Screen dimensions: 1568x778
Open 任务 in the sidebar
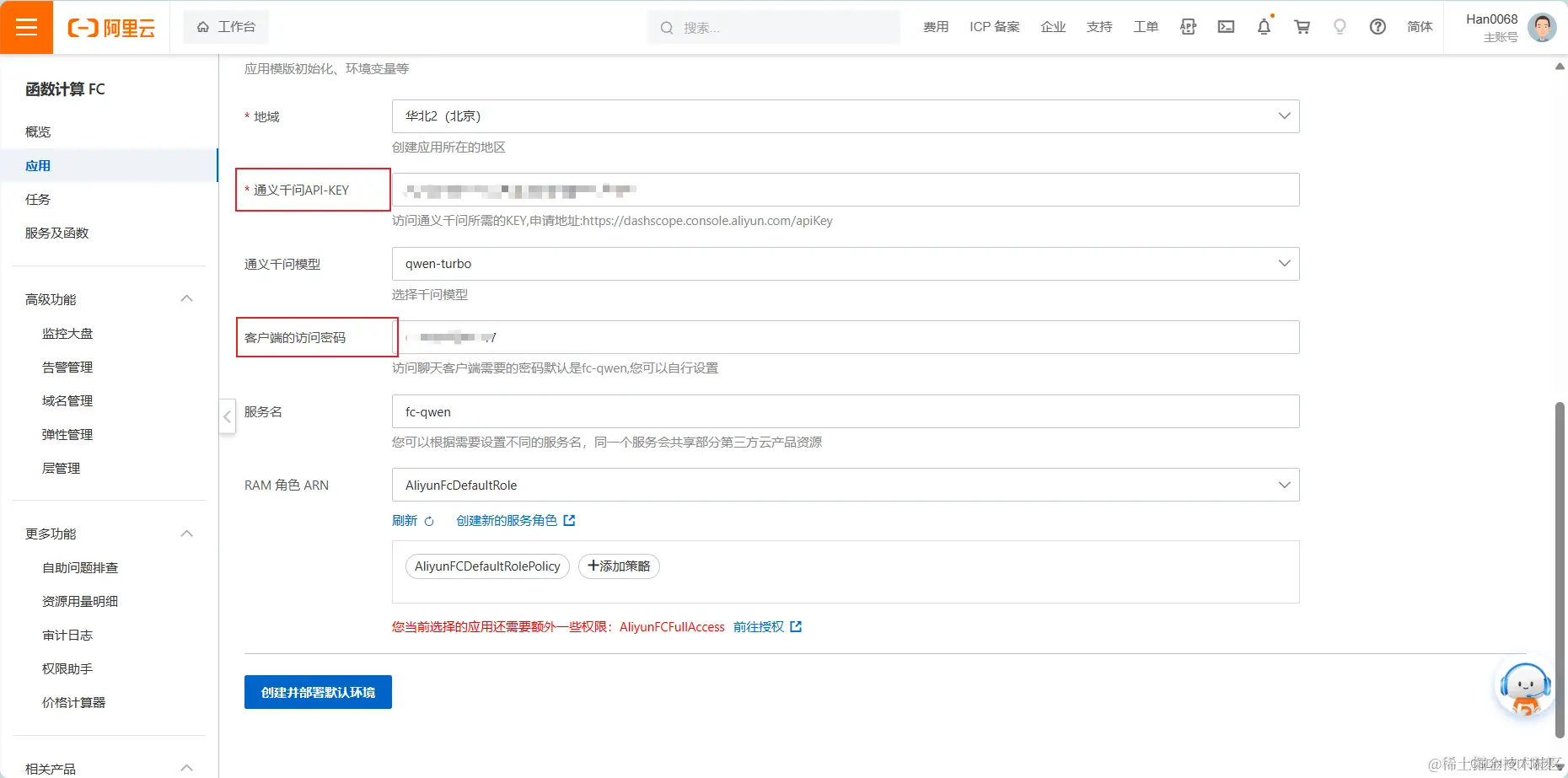[38, 199]
